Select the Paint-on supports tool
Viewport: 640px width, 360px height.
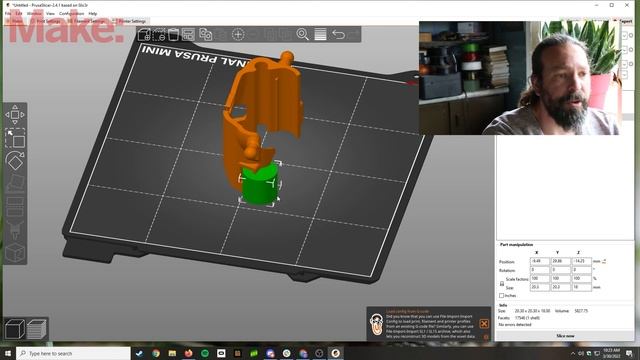(15, 229)
